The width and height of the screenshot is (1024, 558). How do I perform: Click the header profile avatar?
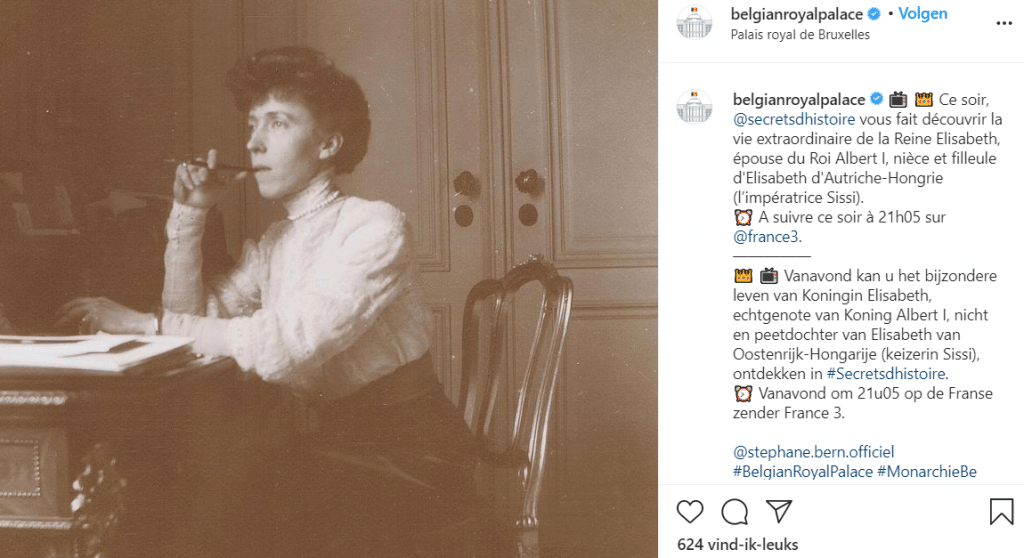coord(695,22)
